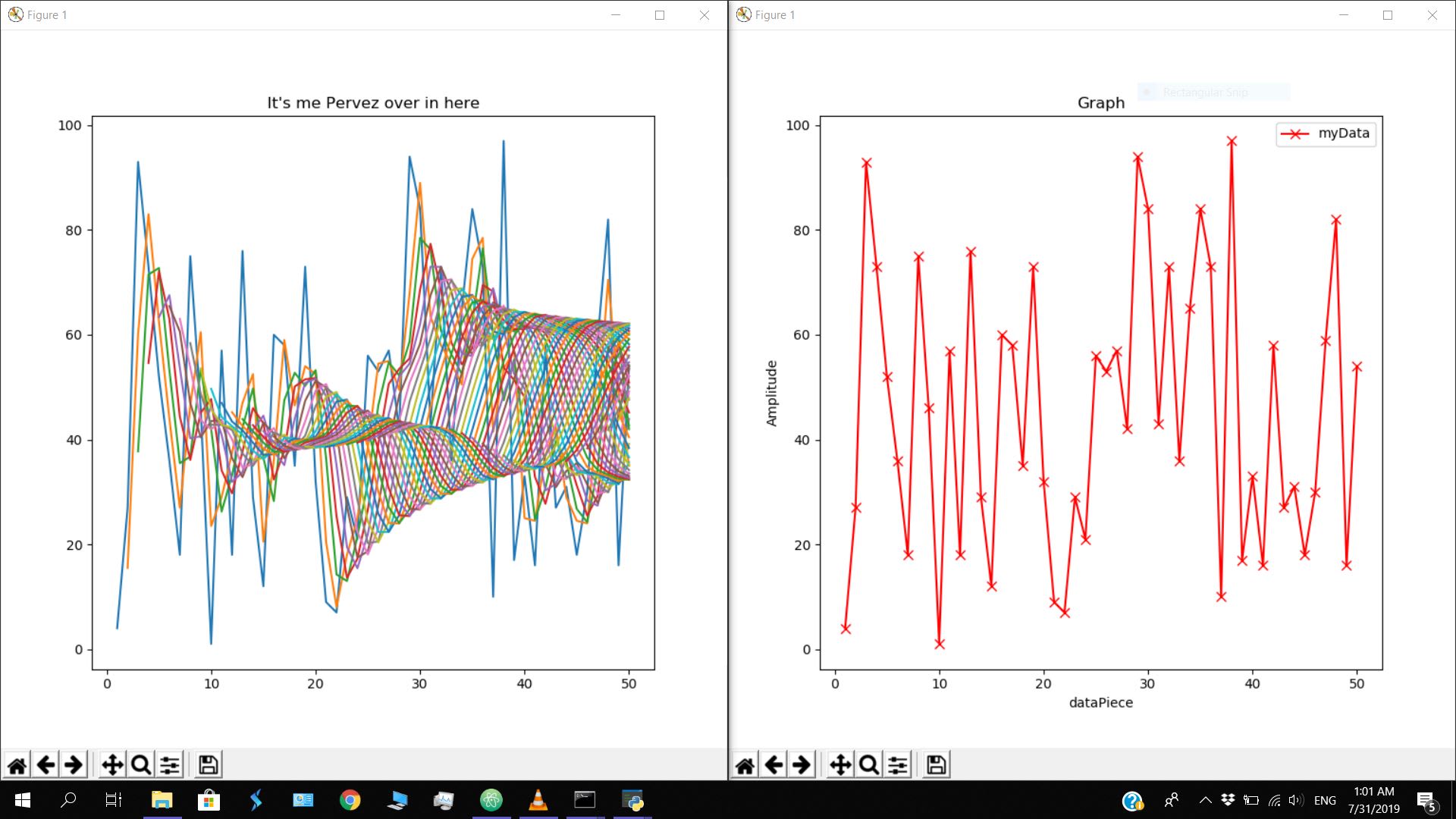Open Windows Start menu
Image resolution: width=1456 pixels, height=819 pixels.
tap(22, 800)
